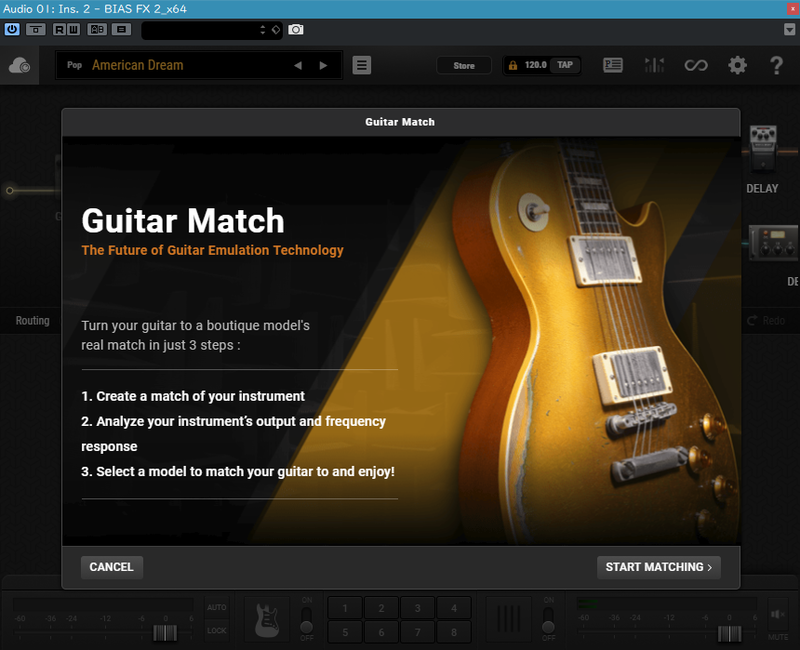800x650 pixels.
Task: Select scene slot 6
Action: tap(381, 632)
